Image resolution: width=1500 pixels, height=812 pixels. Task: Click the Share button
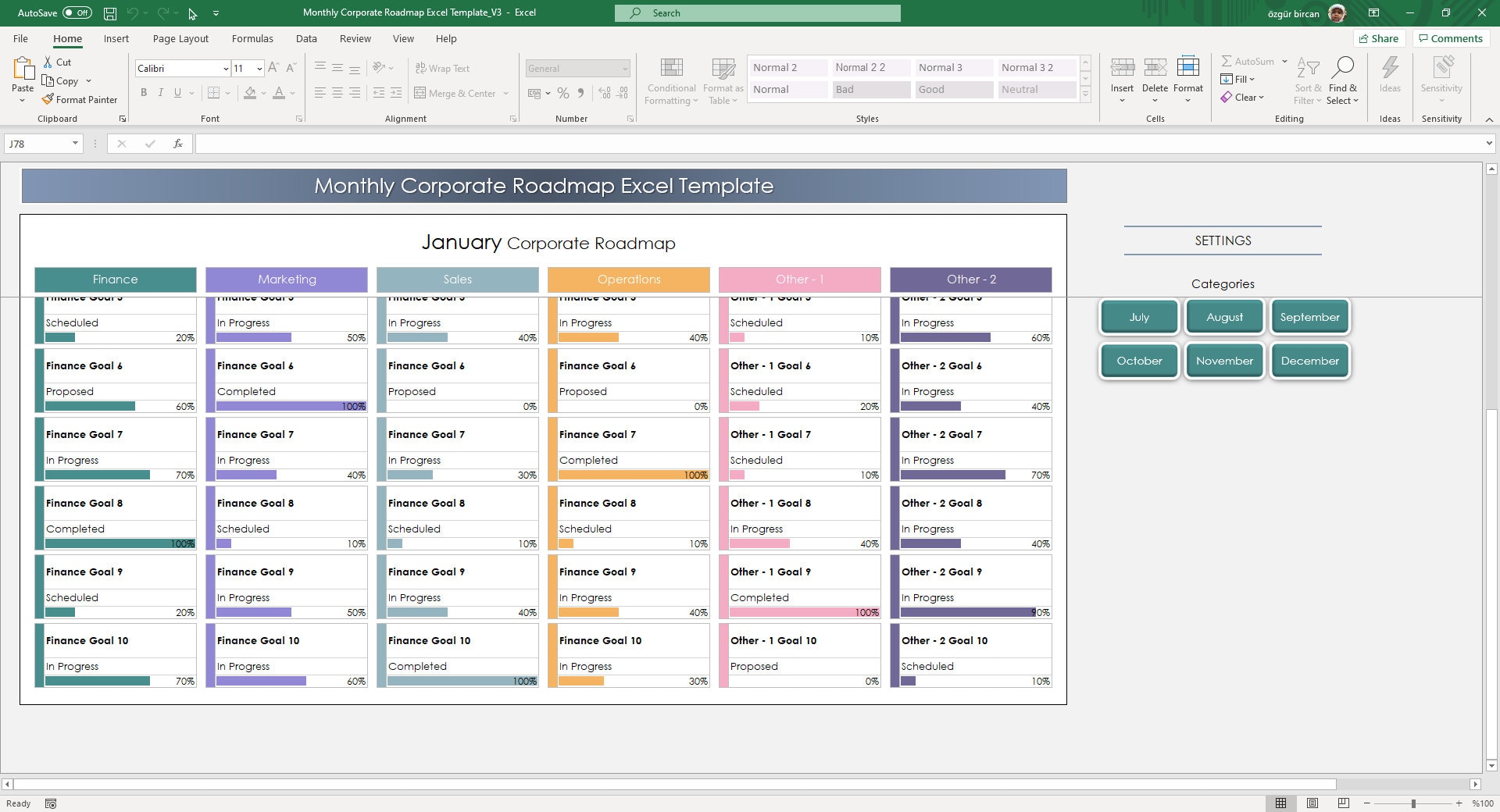click(1379, 38)
